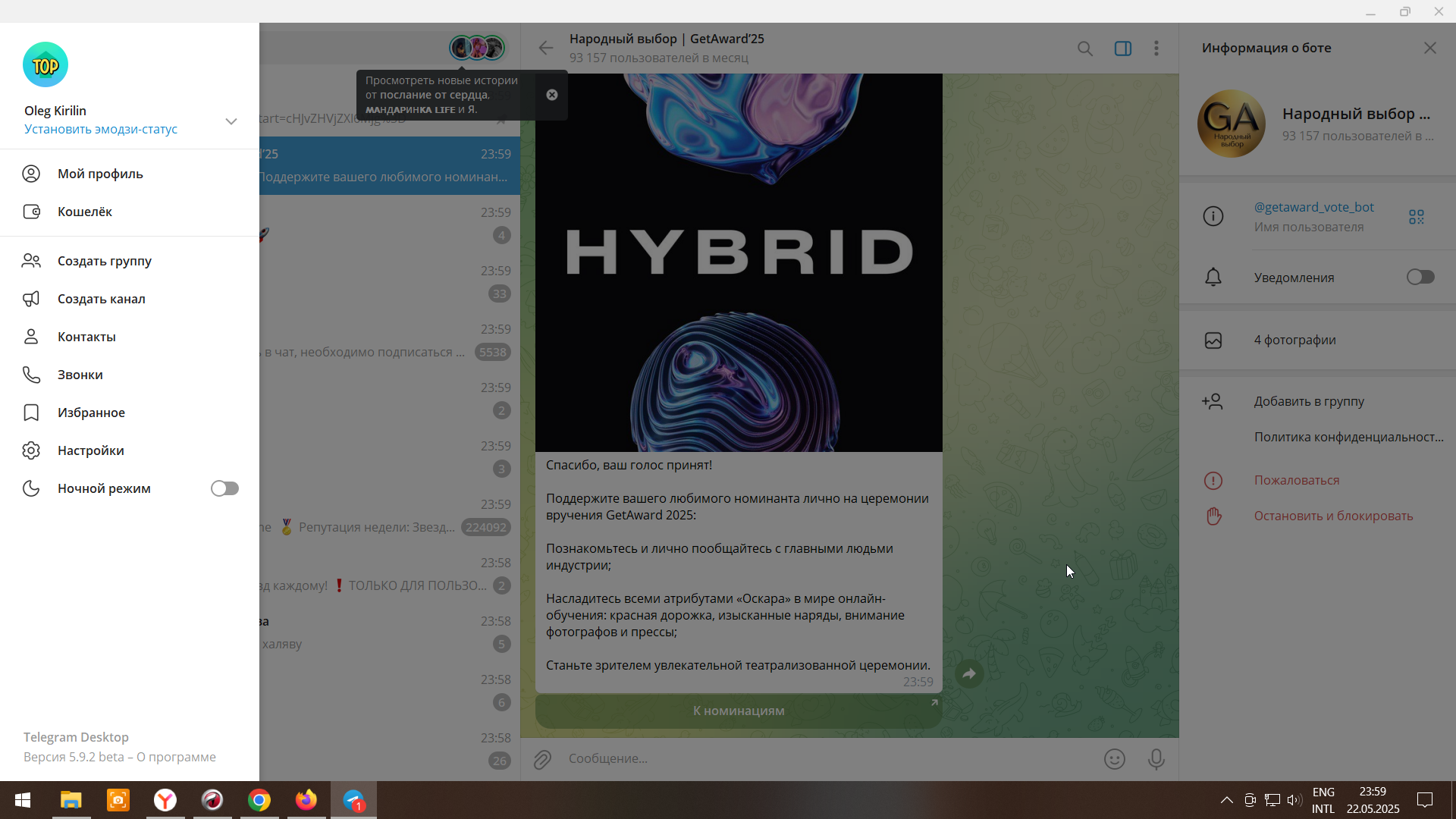The height and width of the screenshot is (819, 1456).
Task: Click the voice message microphone icon
Action: [x=1156, y=759]
